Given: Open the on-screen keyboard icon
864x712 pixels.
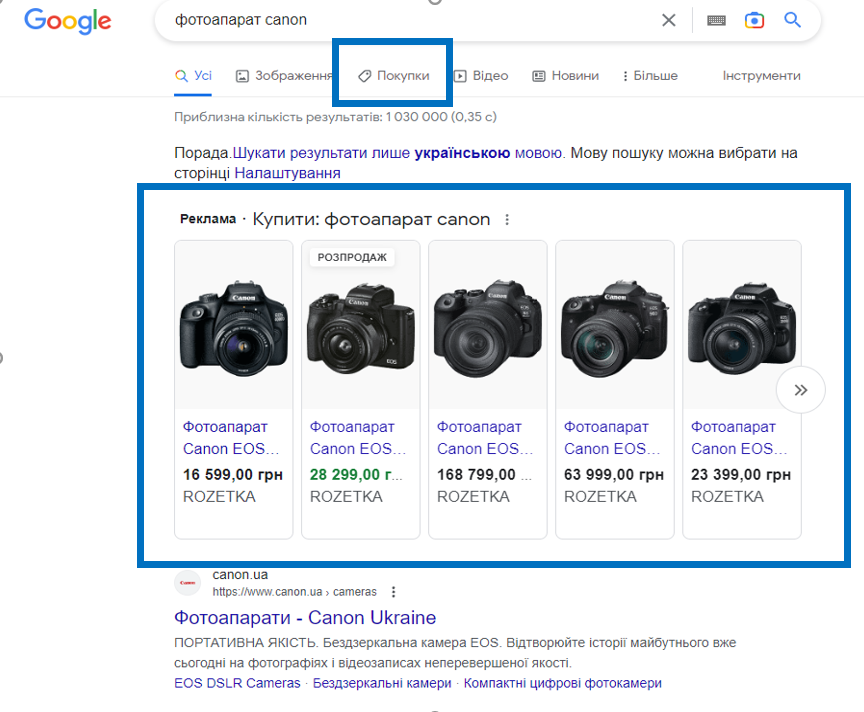Looking at the screenshot, I should pyautogui.click(x=716, y=21).
